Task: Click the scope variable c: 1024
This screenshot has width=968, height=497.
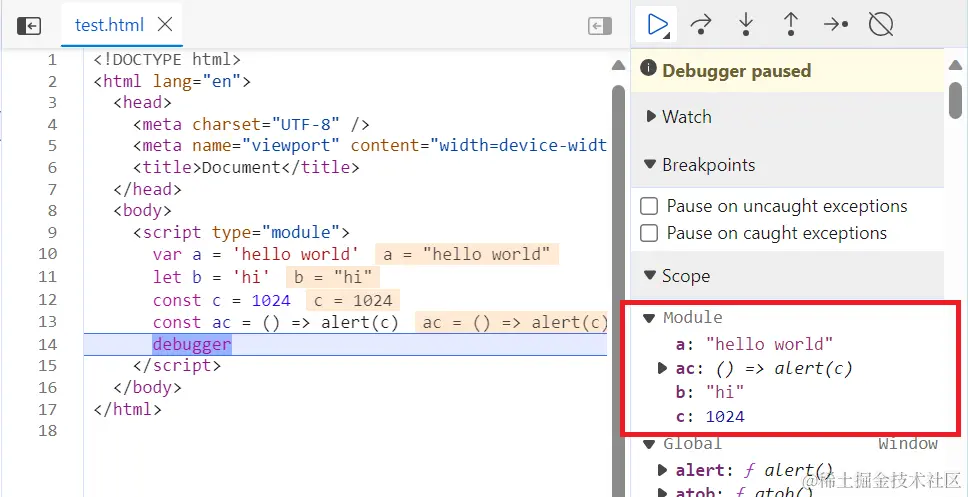Action: click(710, 417)
